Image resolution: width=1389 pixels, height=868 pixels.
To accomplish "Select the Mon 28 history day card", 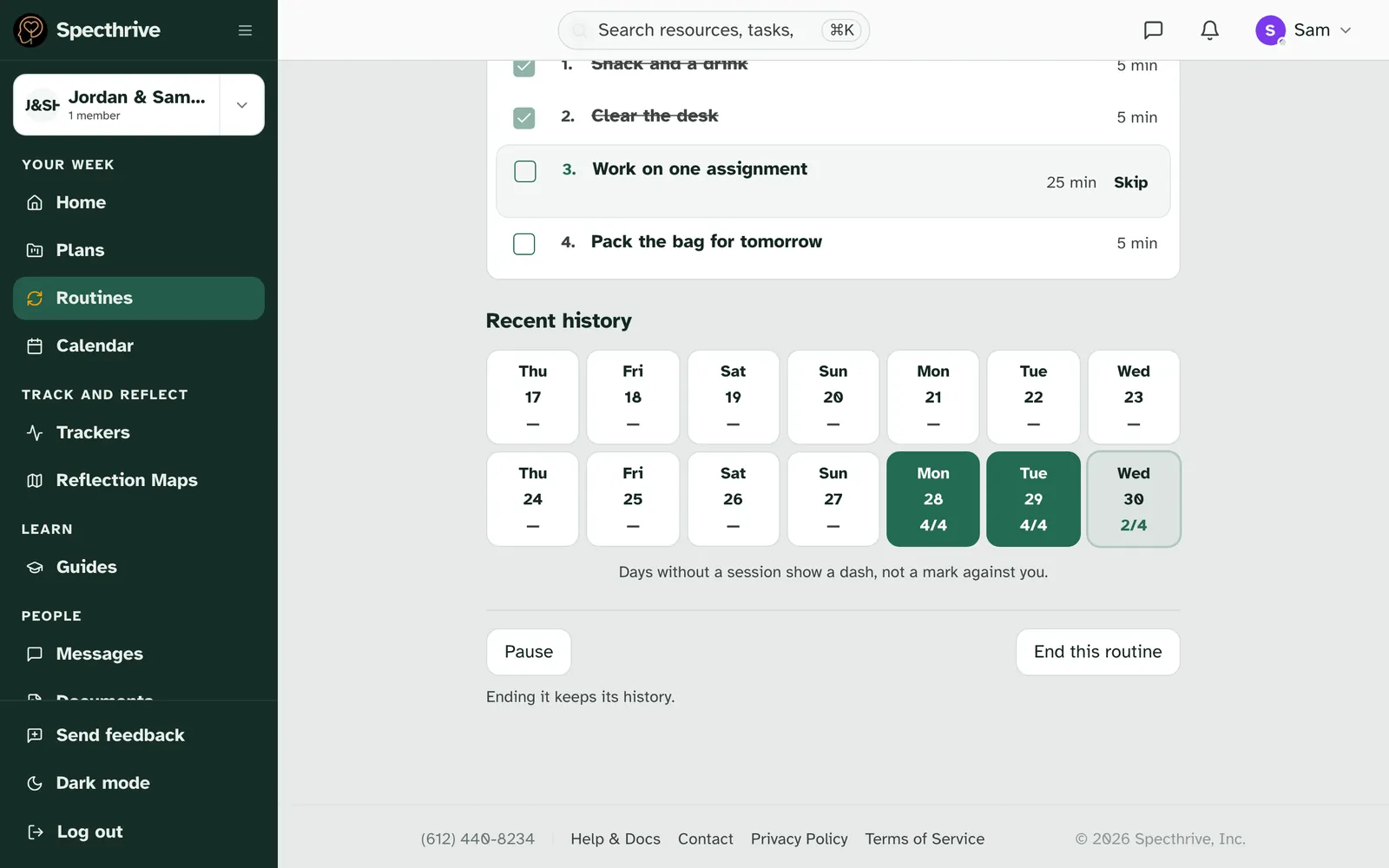I will click(933, 499).
